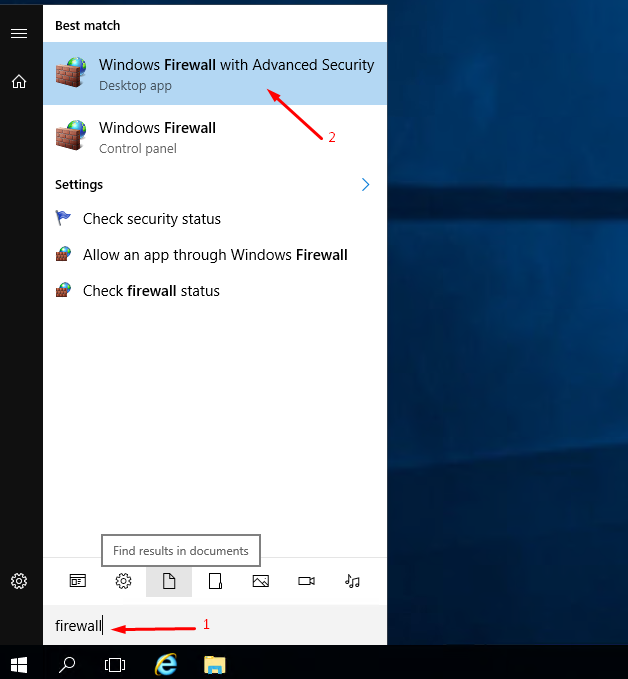Screen dimensions: 628x679
Task: Select Check security status setting
Action: [215, 219]
